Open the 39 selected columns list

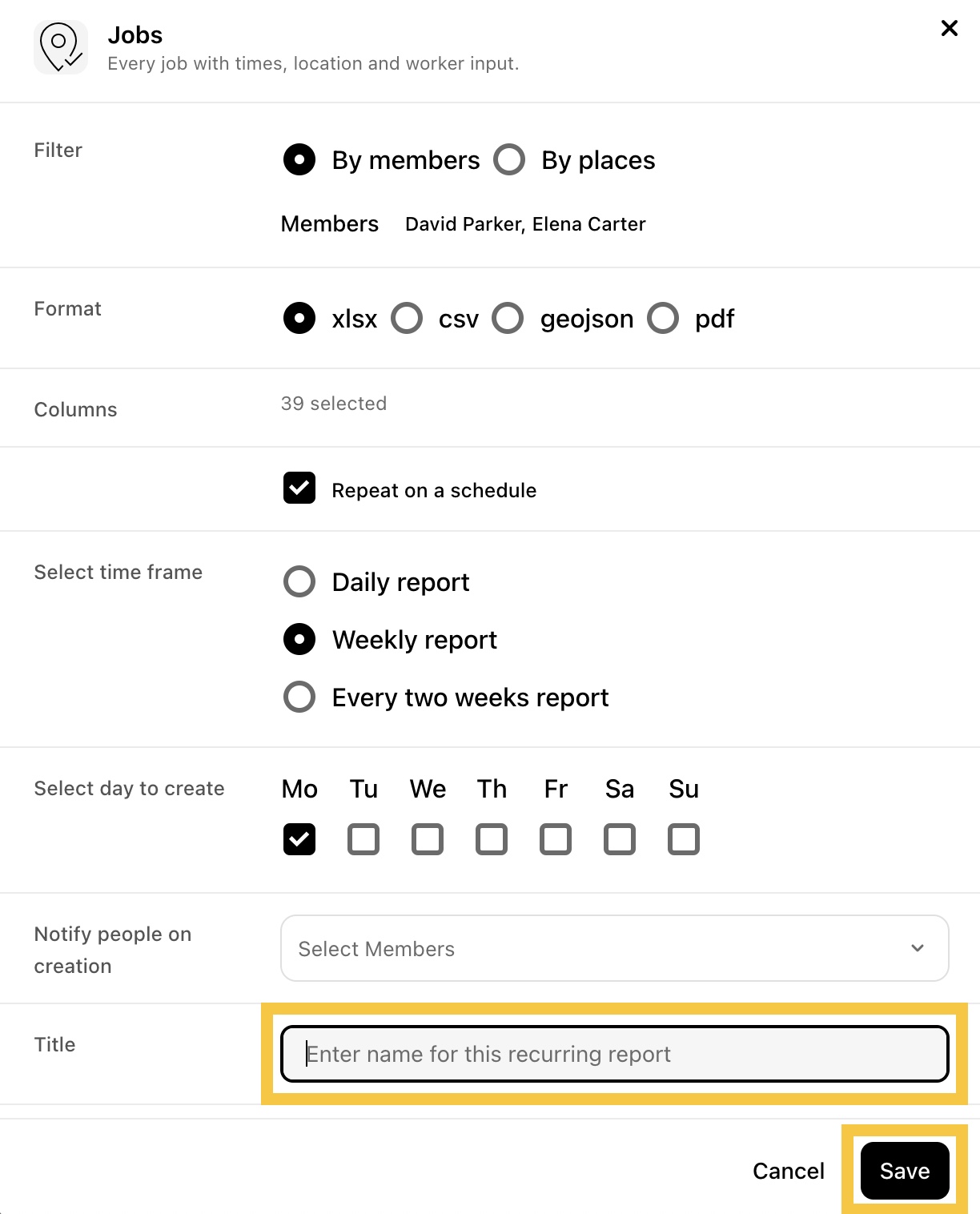click(334, 404)
